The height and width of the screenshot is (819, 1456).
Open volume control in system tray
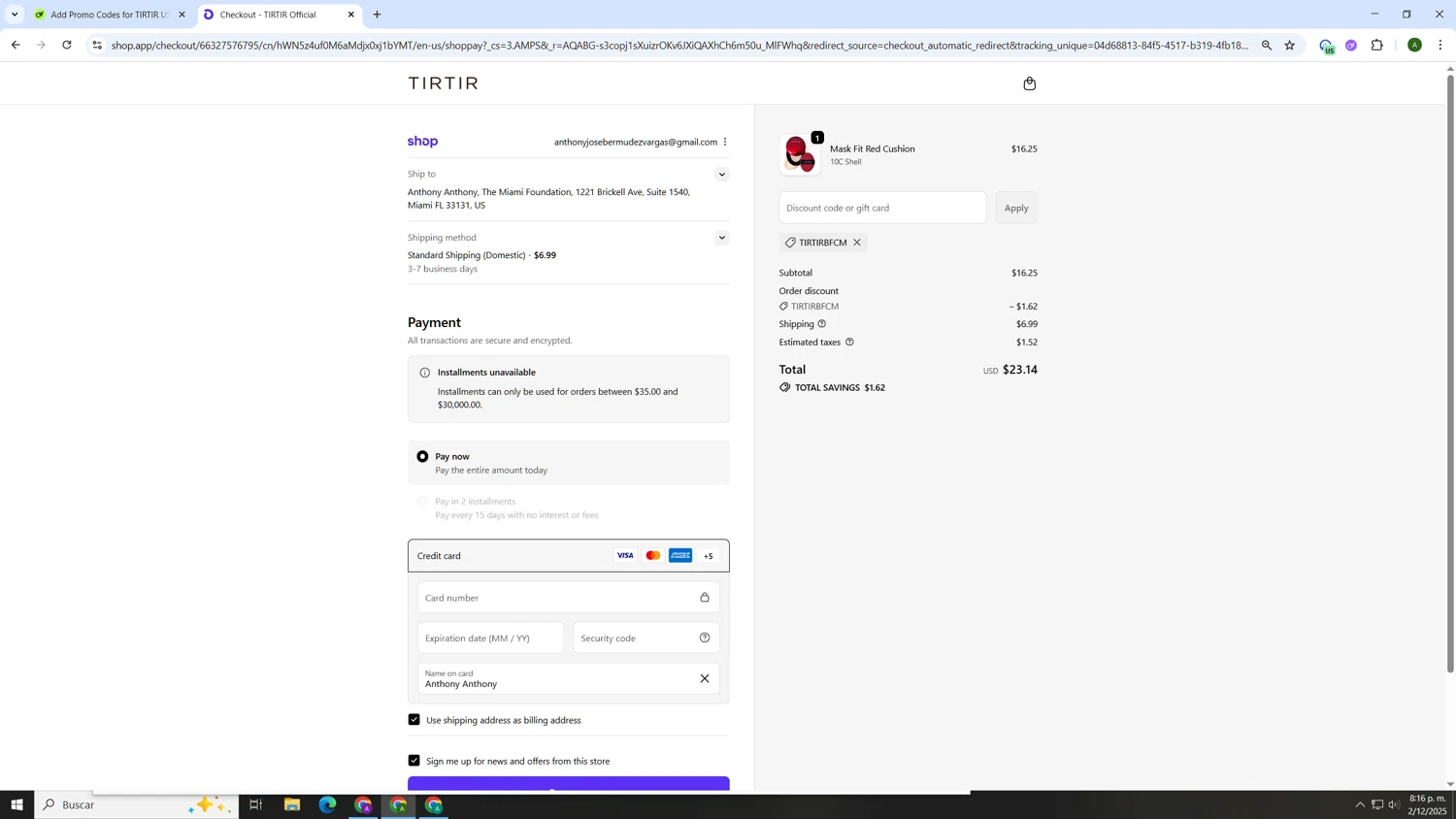pos(1394,804)
